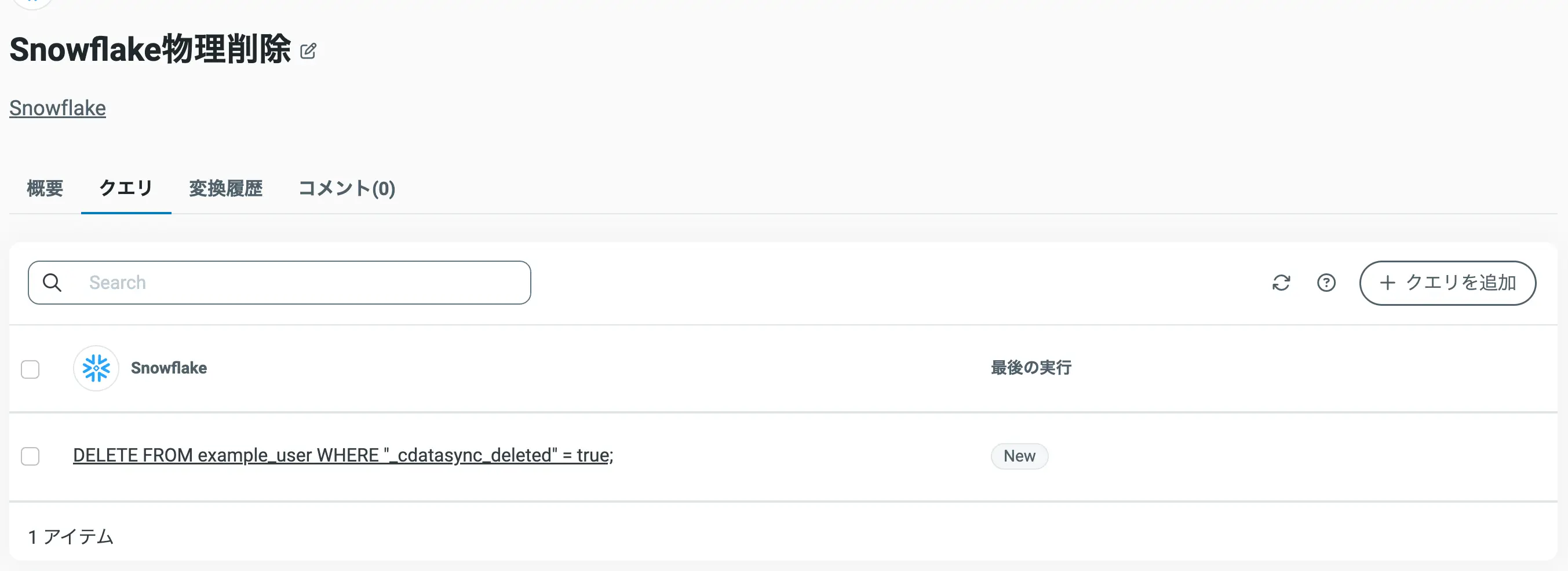Click the magnifying glass search icon
Viewport: 1568px width, 571px height.
click(x=52, y=283)
